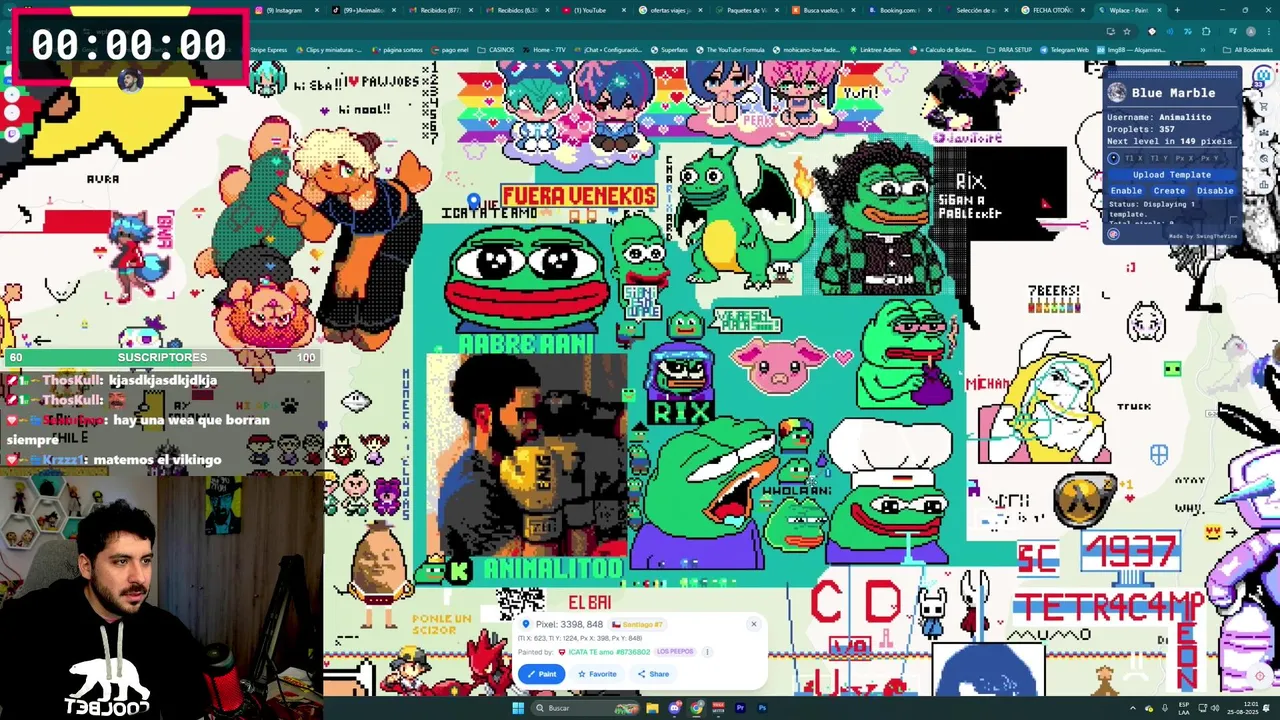
Task: Click Upload Template in Blue Marble
Action: pyautogui.click(x=1172, y=175)
